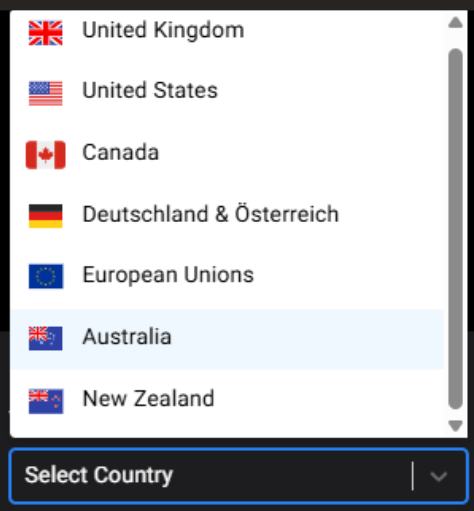Image resolution: width=474 pixels, height=511 pixels.
Task: Collapse the Select Country dropdown chevron
Action: click(x=439, y=476)
